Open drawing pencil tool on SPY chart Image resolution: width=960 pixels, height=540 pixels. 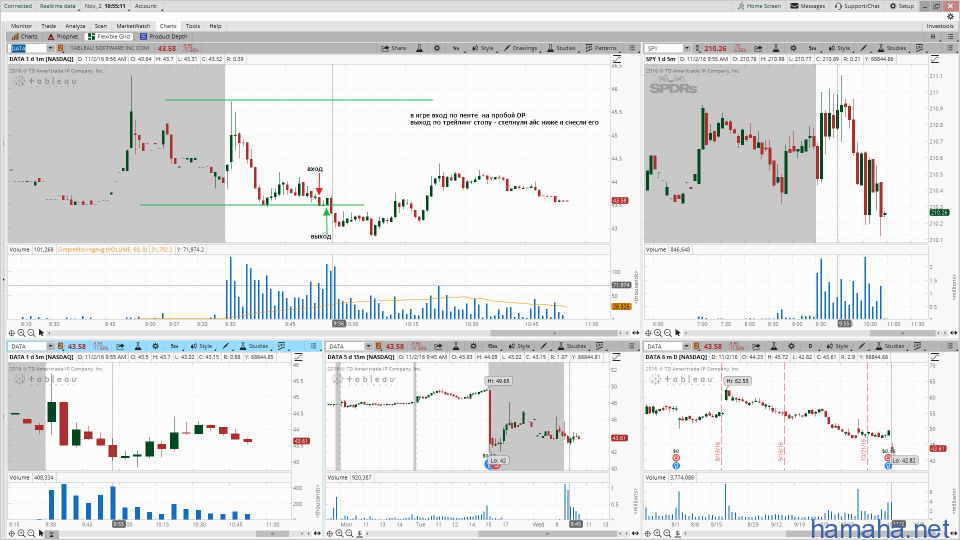pyautogui.click(x=864, y=48)
